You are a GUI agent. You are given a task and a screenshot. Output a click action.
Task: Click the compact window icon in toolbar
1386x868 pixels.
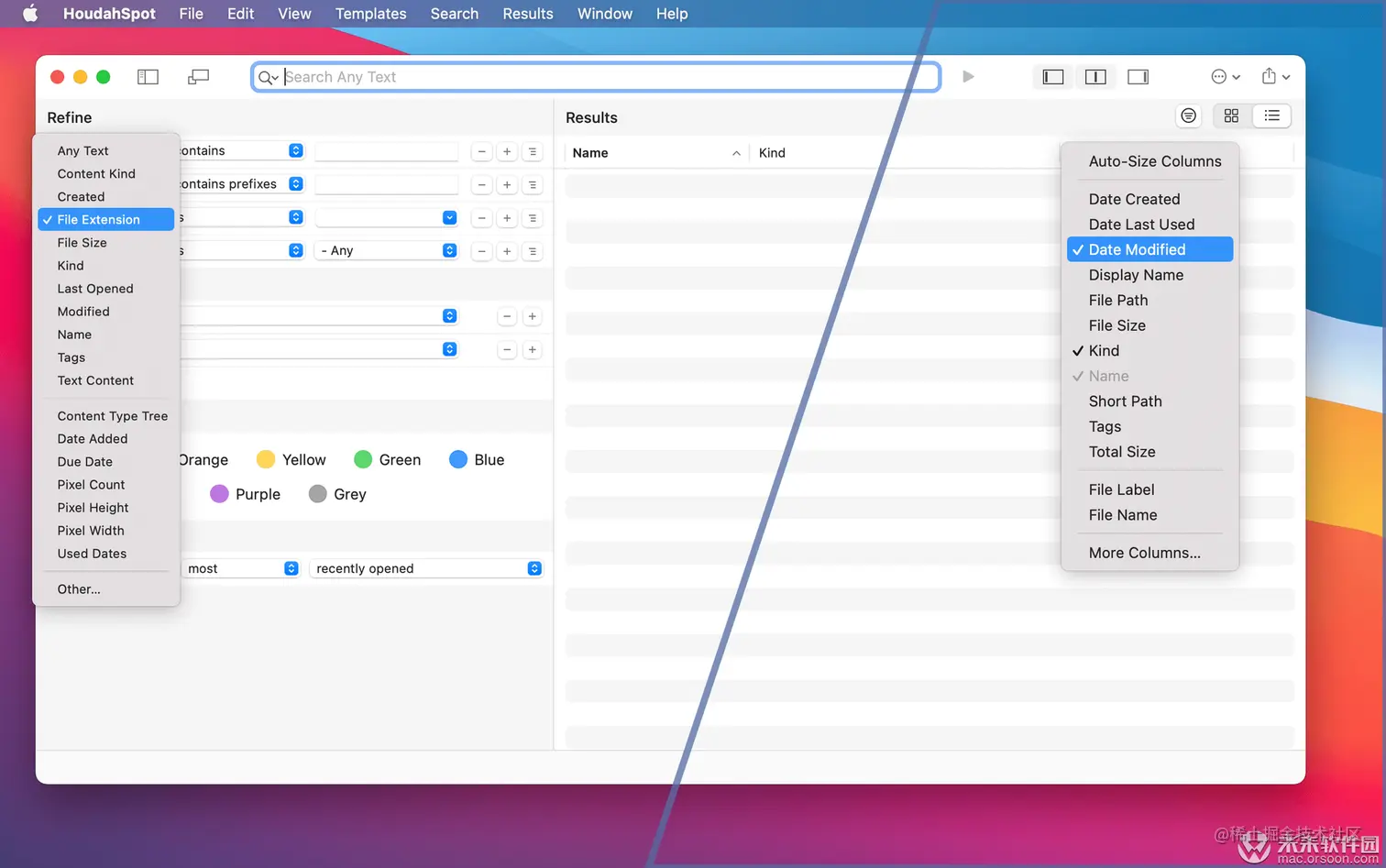pos(198,77)
